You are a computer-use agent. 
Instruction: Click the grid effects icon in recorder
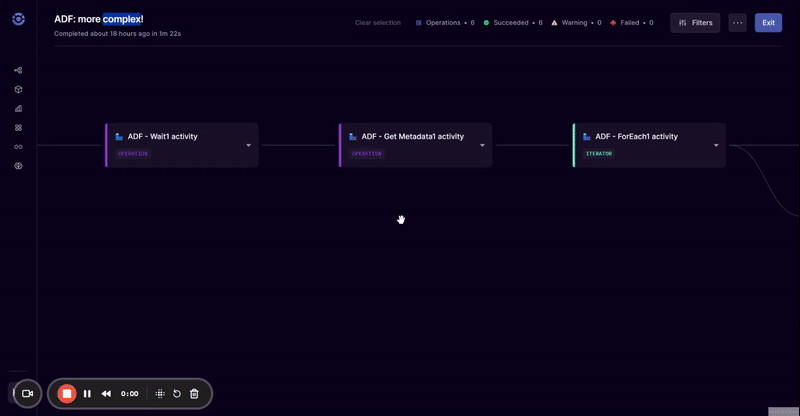pos(160,394)
